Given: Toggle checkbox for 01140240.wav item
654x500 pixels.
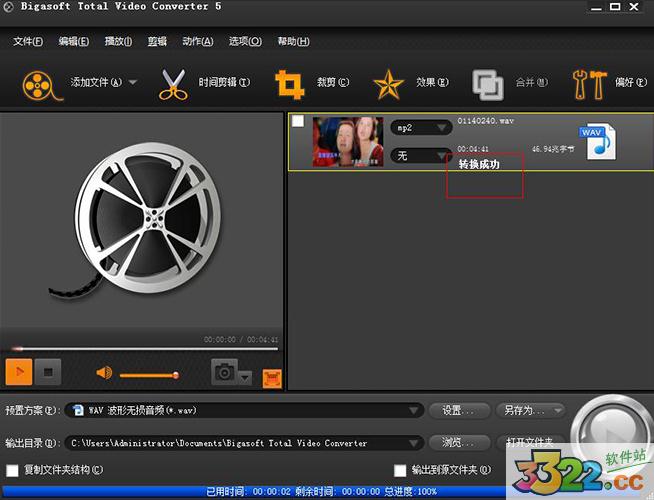Looking at the screenshot, I should tap(298, 121).
